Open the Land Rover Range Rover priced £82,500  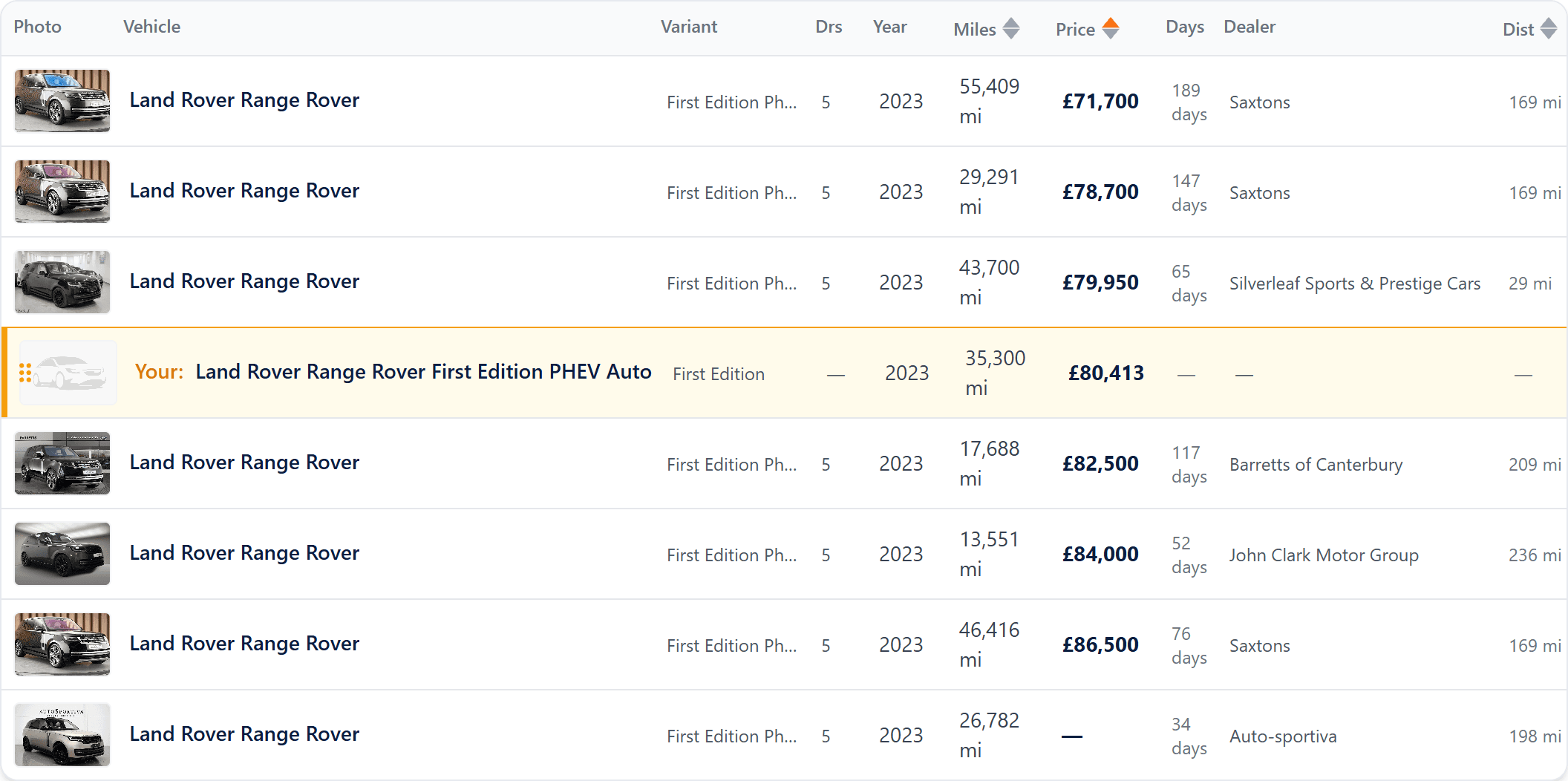[244, 463]
